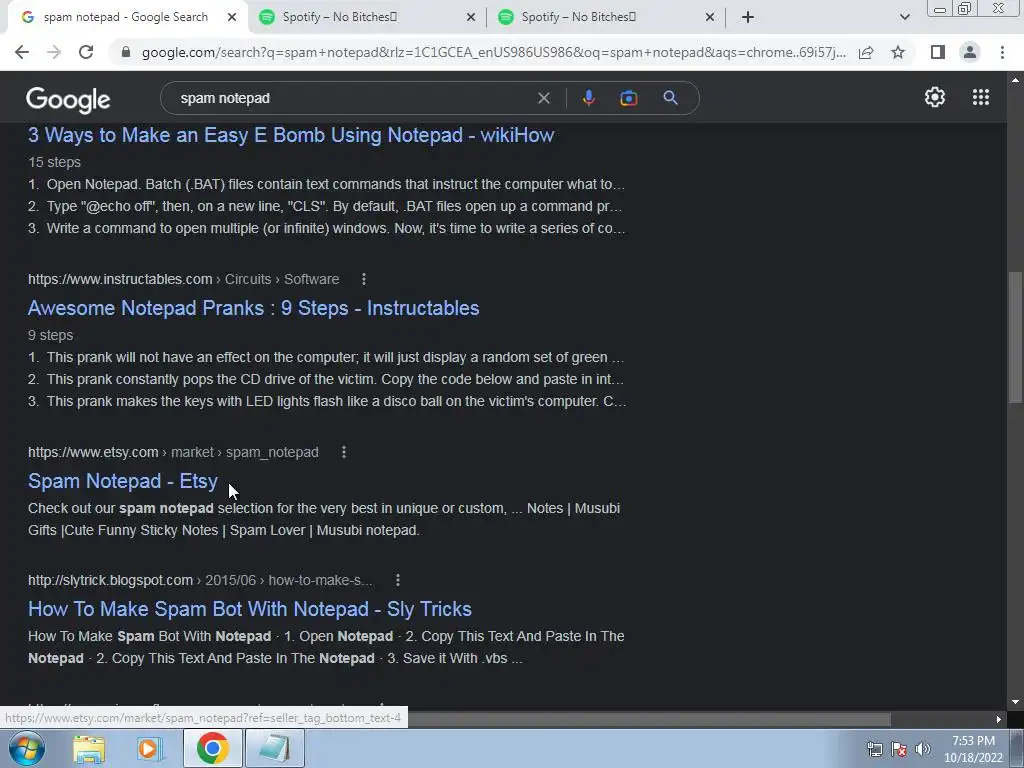This screenshot has width=1024, height=768.
Task: Open Windows Explorer from the taskbar
Action: coord(89,748)
